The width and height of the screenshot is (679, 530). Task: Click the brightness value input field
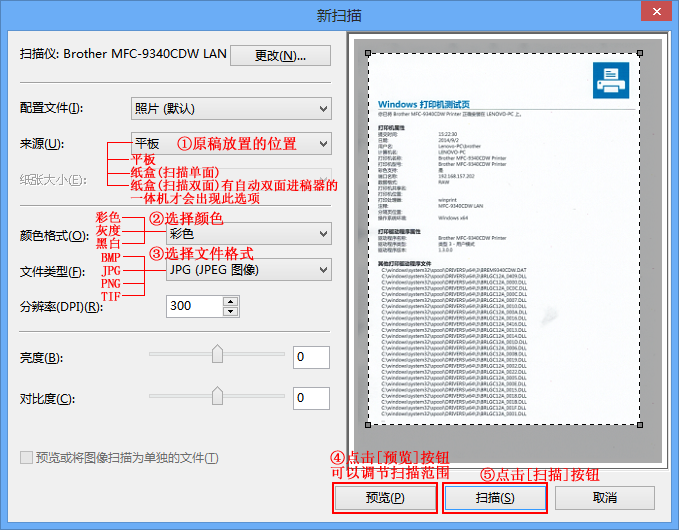tap(311, 357)
